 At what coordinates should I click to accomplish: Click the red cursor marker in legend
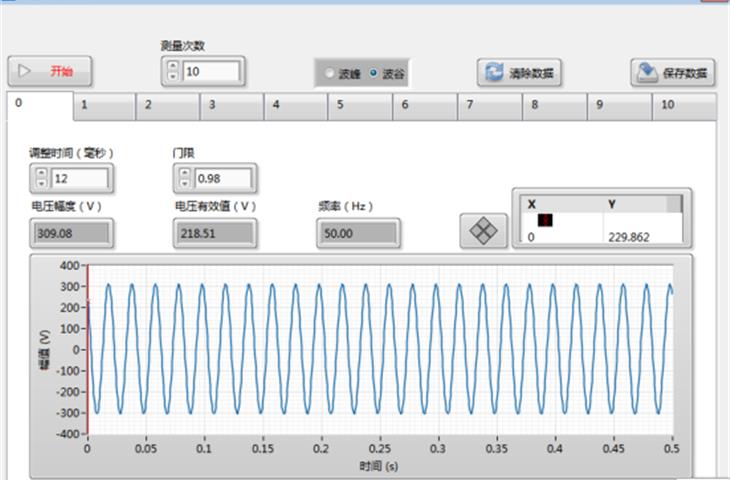[x=545, y=220]
